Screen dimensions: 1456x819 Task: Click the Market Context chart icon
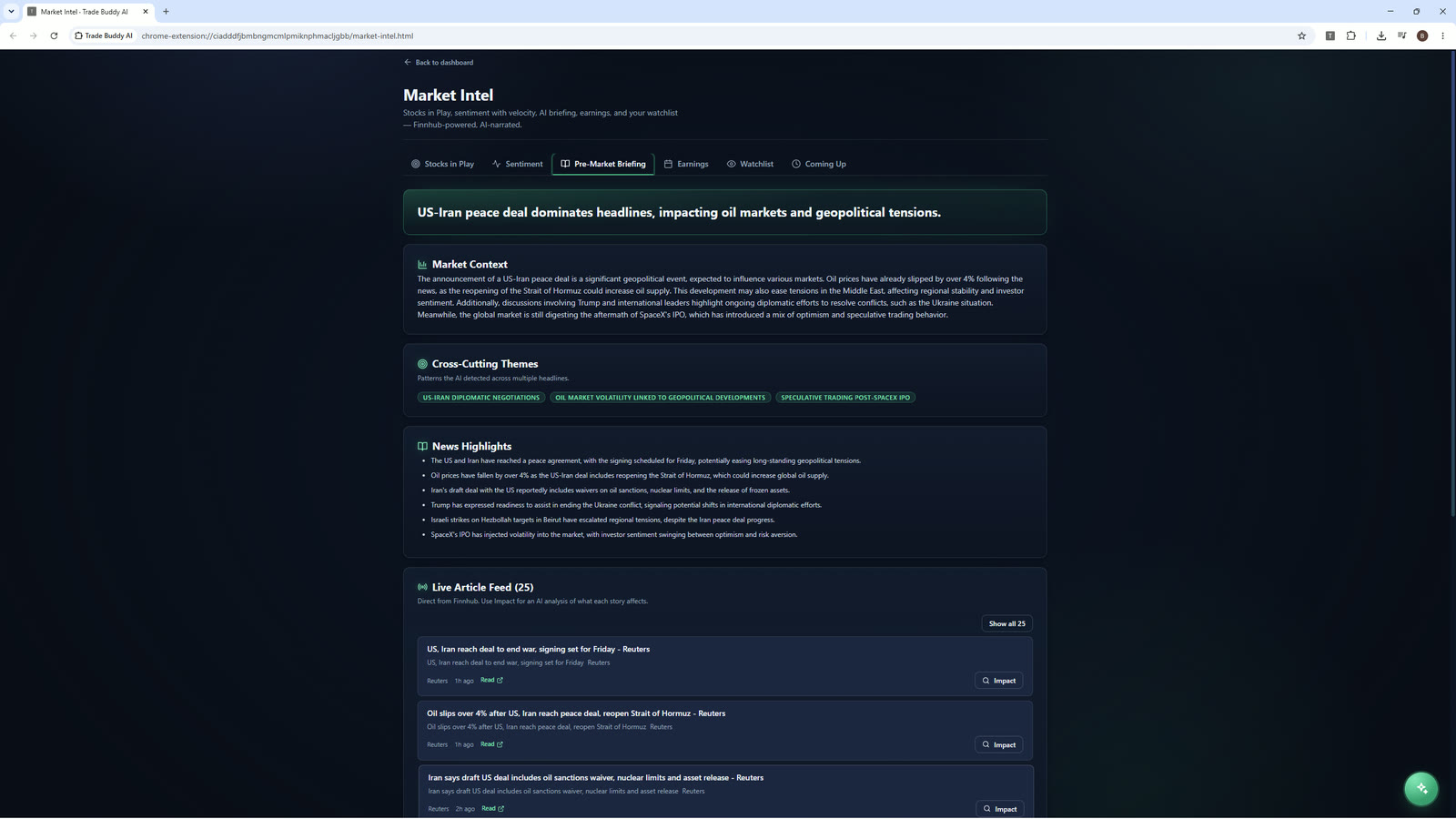click(x=422, y=265)
